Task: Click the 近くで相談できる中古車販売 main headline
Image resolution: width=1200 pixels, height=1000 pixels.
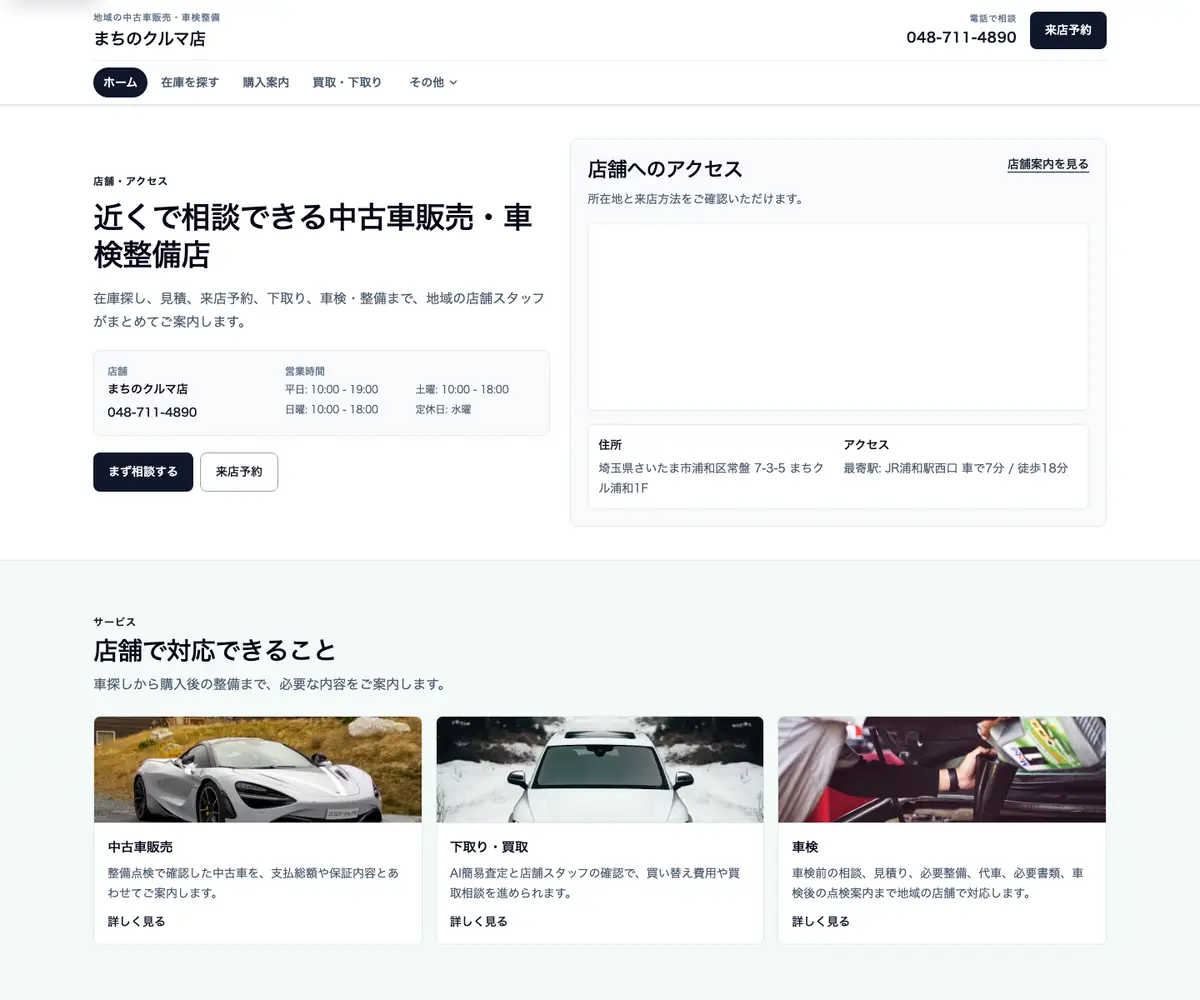Action: [x=312, y=235]
